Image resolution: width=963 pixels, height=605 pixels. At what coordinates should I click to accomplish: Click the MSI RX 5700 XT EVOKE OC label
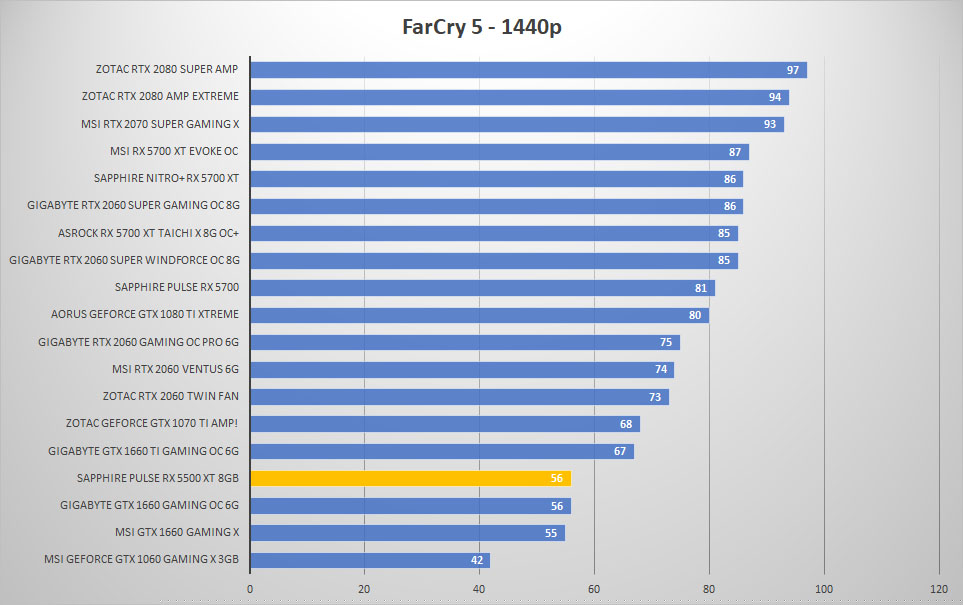(174, 151)
